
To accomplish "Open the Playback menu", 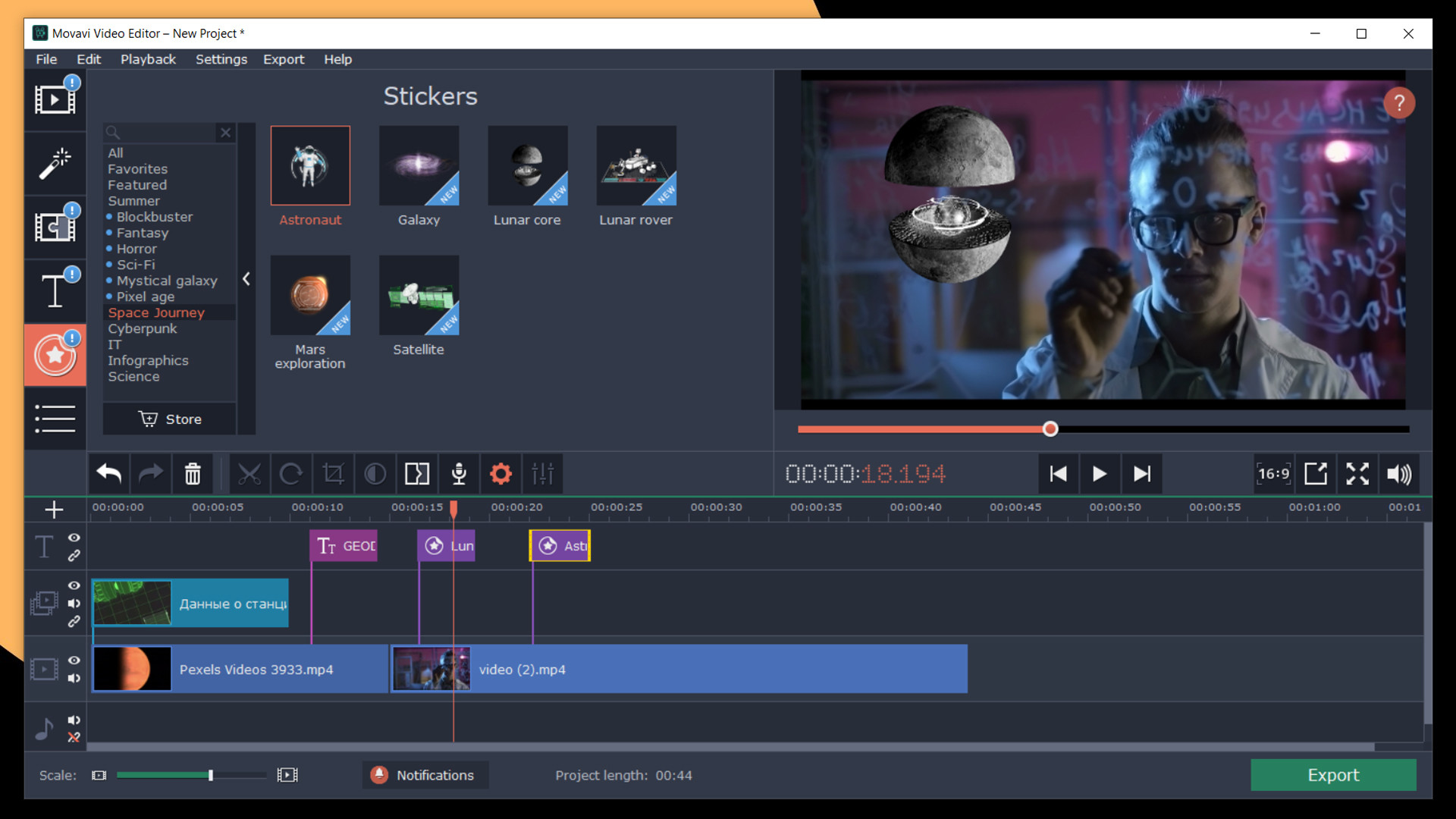I will tap(148, 59).
